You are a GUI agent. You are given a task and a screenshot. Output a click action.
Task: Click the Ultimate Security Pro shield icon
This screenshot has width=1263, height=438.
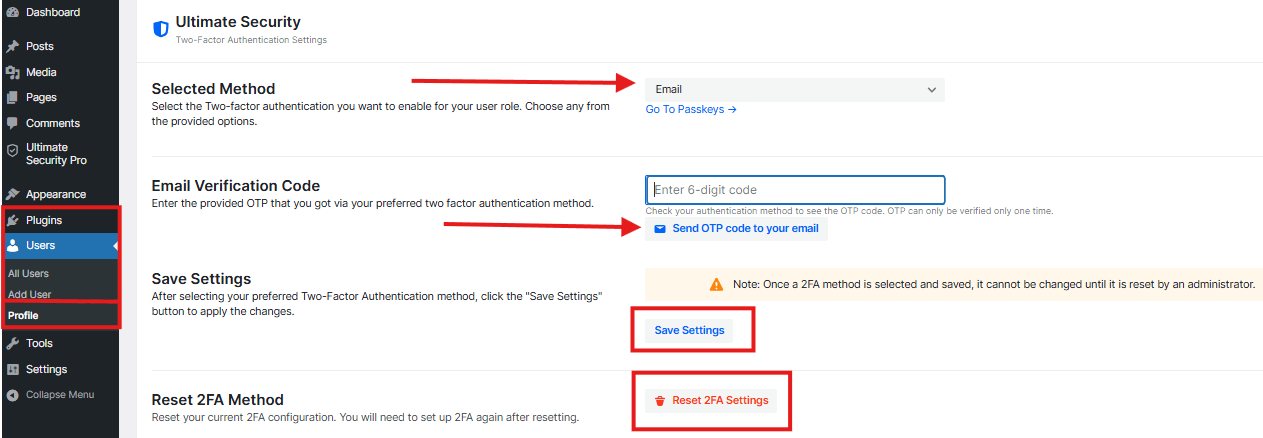tap(12, 150)
